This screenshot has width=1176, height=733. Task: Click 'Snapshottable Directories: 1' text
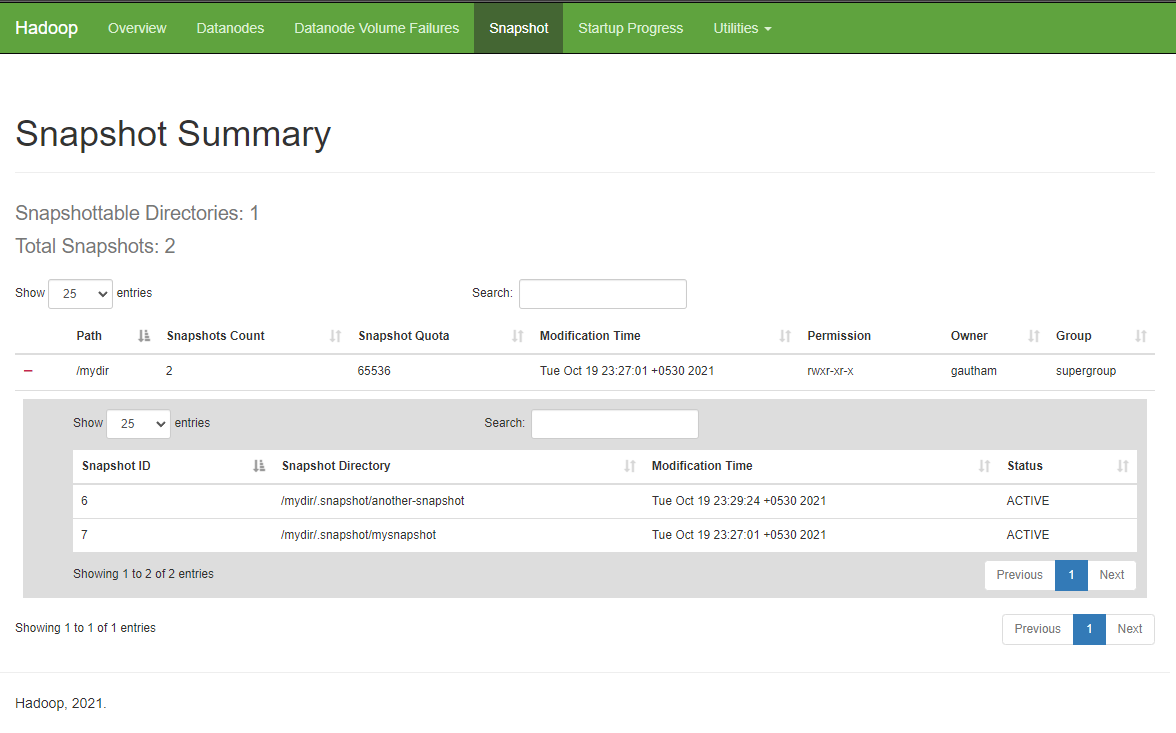[x=137, y=213]
